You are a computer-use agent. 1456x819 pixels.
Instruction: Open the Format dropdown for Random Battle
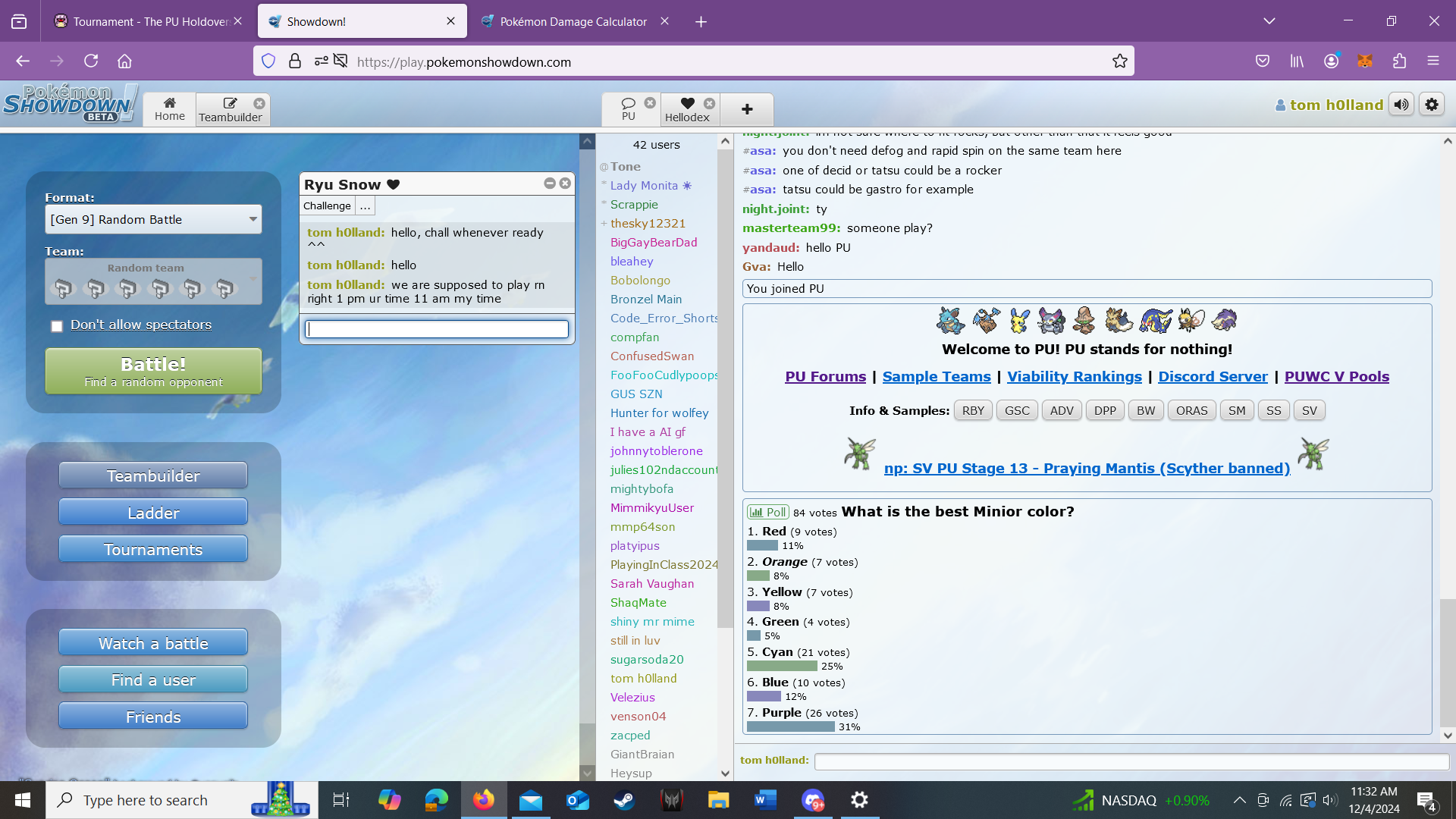(153, 219)
